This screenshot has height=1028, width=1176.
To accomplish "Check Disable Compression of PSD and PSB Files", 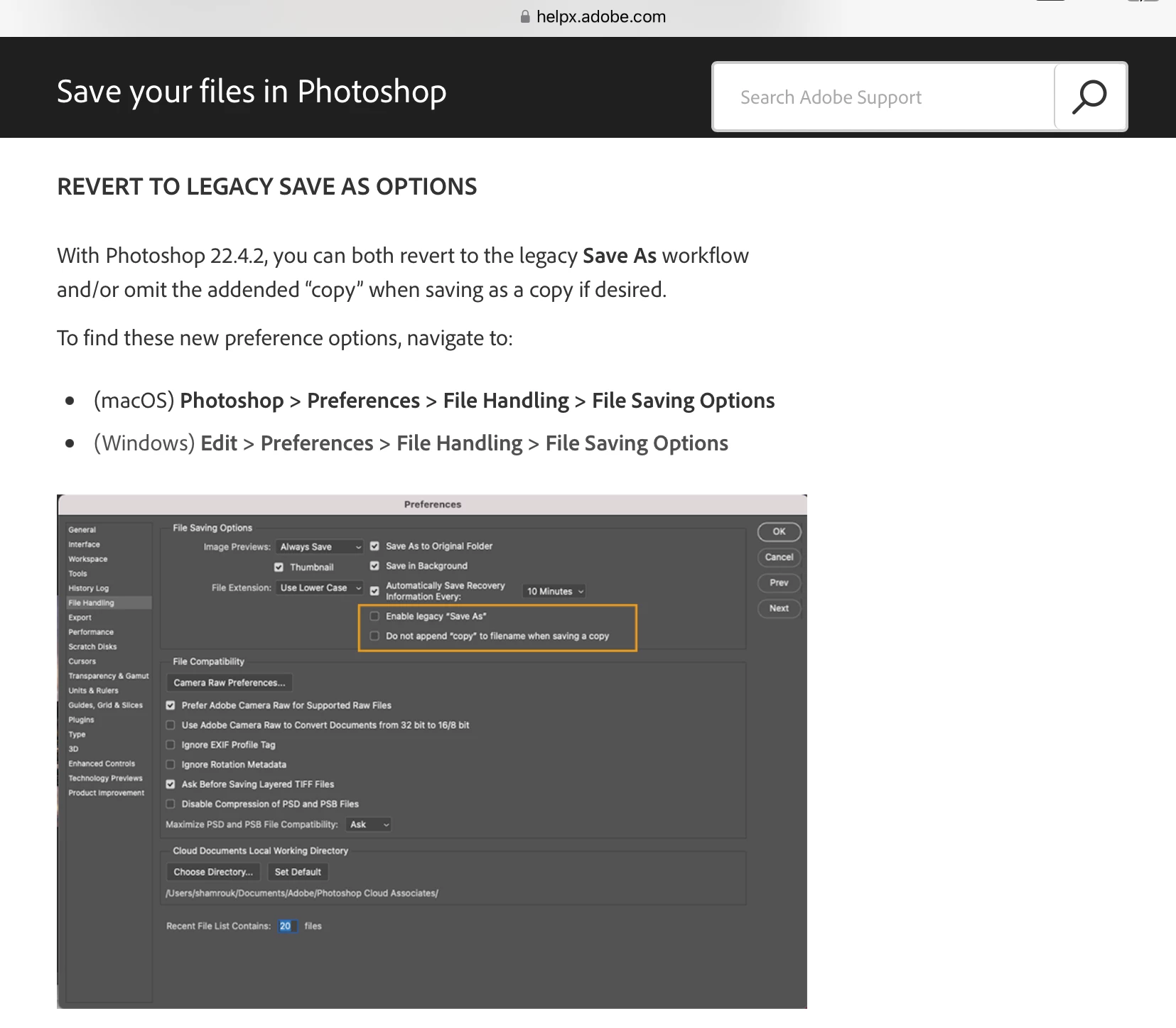I will click(171, 804).
